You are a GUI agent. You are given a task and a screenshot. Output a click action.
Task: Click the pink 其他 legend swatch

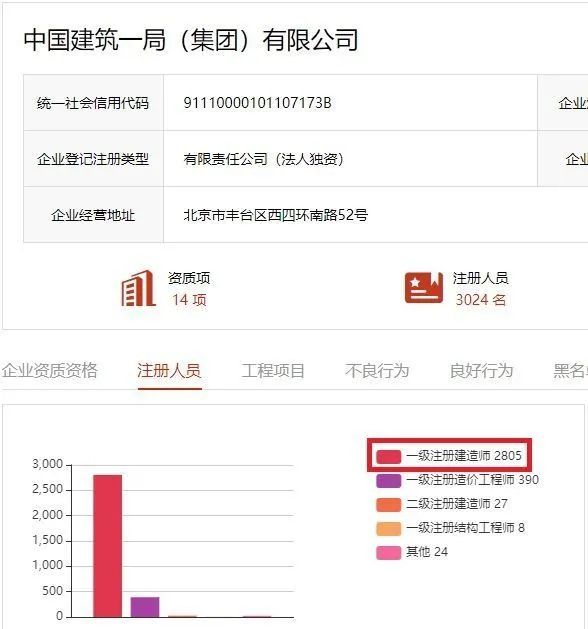389,552
